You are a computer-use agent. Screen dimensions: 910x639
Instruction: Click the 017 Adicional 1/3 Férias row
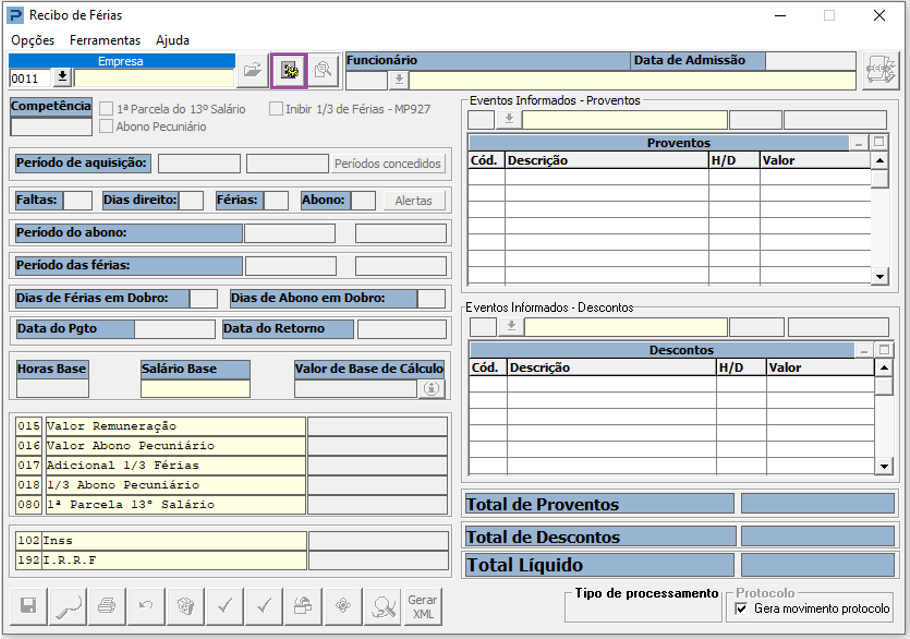pos(161,465)
